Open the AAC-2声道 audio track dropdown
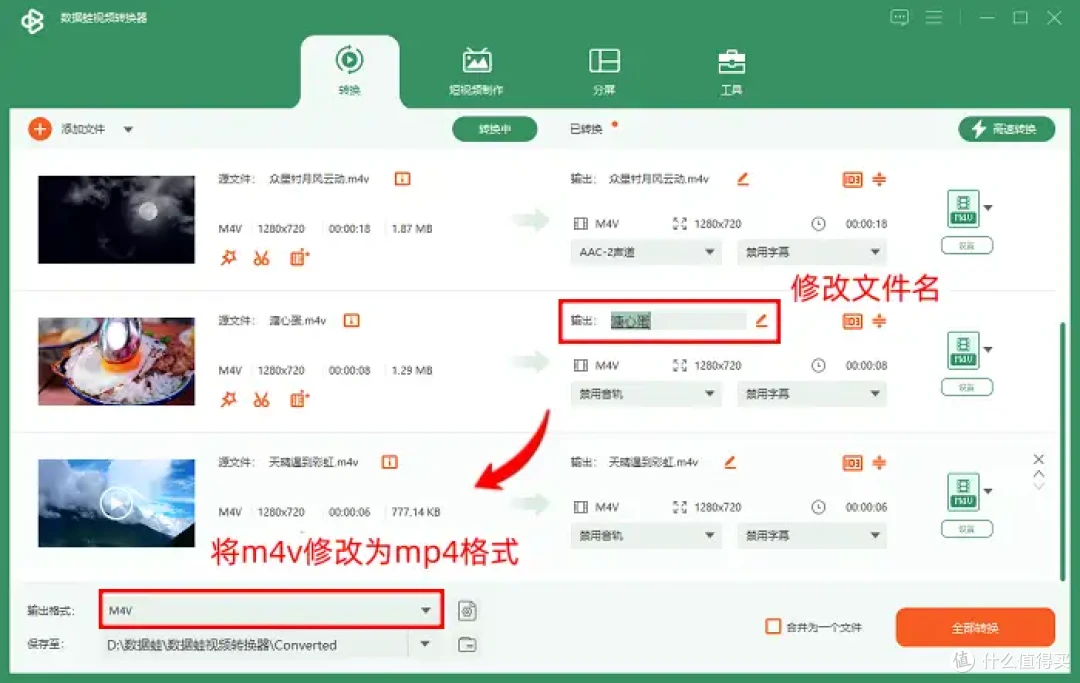This screenshot has width=1080, height=683. coord(646,252)
